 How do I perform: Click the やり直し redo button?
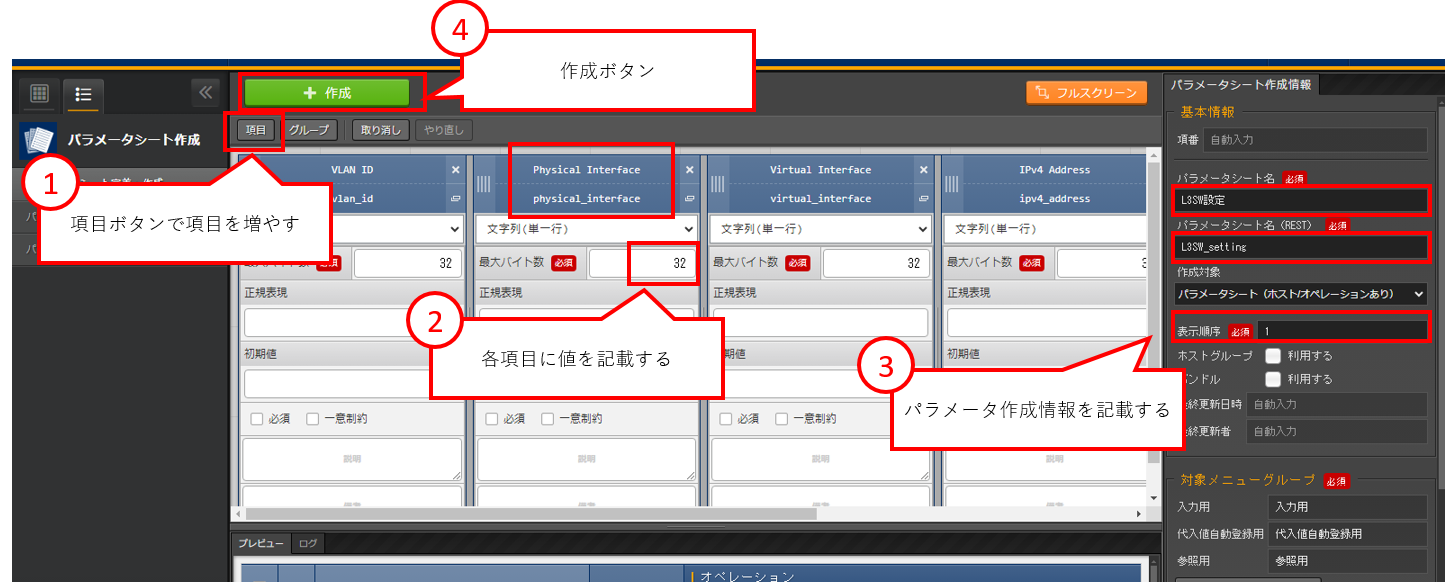(x=444, y=130)
